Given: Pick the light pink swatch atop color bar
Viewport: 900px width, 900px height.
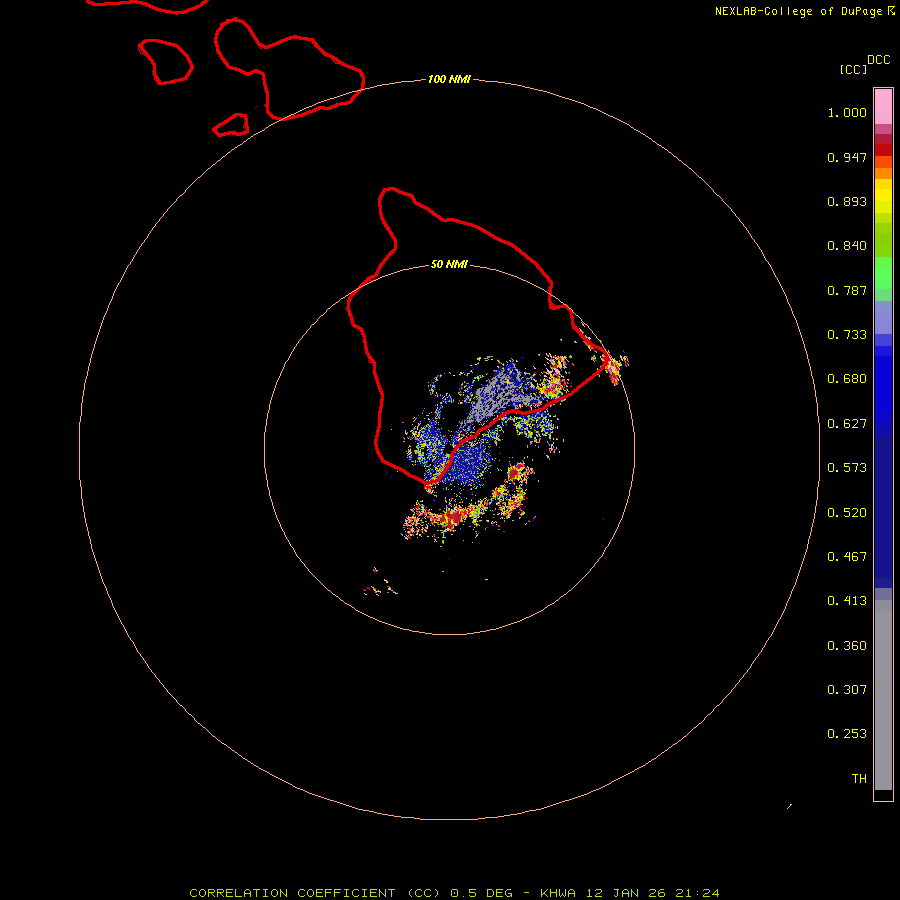Looking at the screenshot, I should [883, 107].
